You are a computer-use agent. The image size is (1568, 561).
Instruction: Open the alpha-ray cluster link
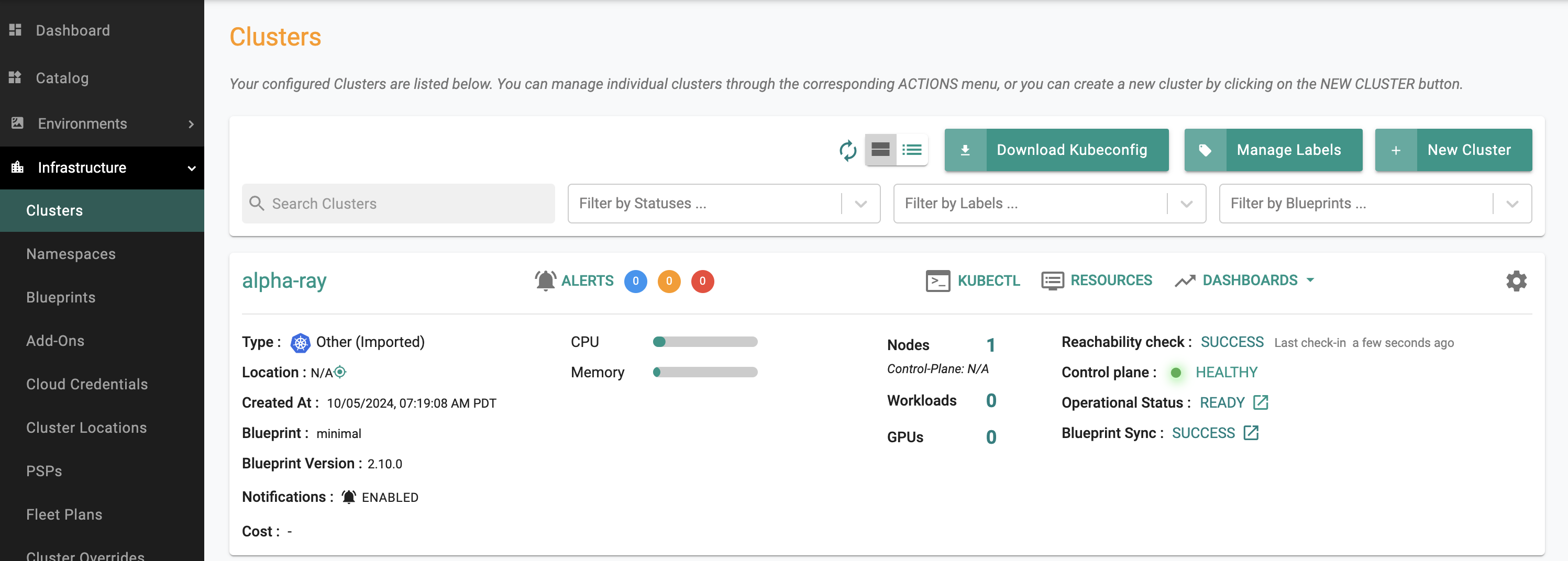tap(284, 280)
